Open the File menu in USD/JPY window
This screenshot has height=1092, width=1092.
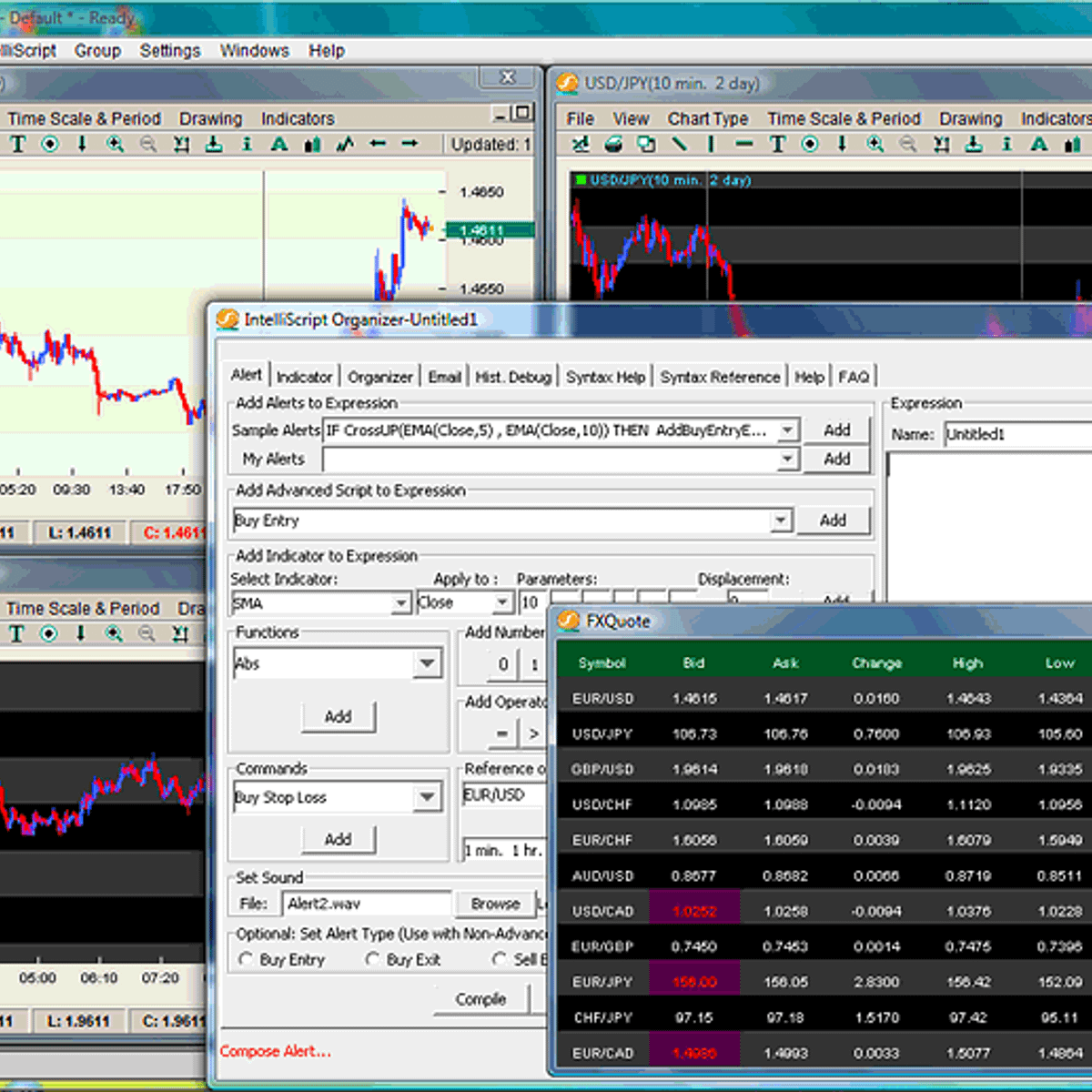tap(580, 119)
